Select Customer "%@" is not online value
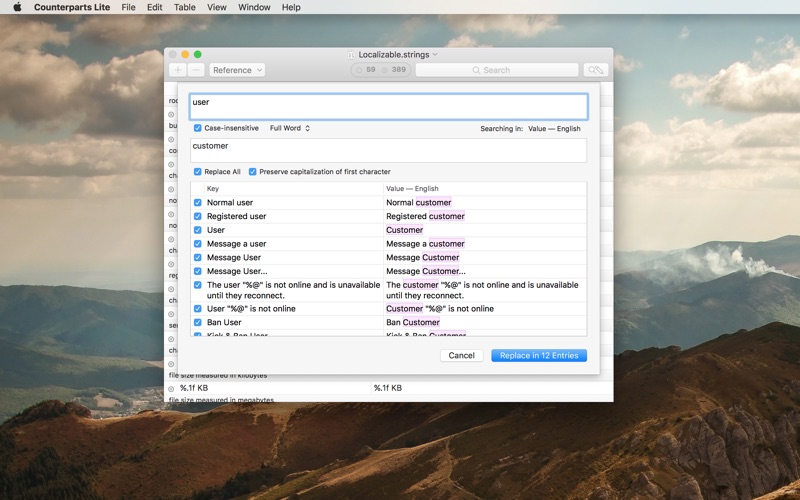This screenshot has width=800, height=500. click(x=485, y=309)
